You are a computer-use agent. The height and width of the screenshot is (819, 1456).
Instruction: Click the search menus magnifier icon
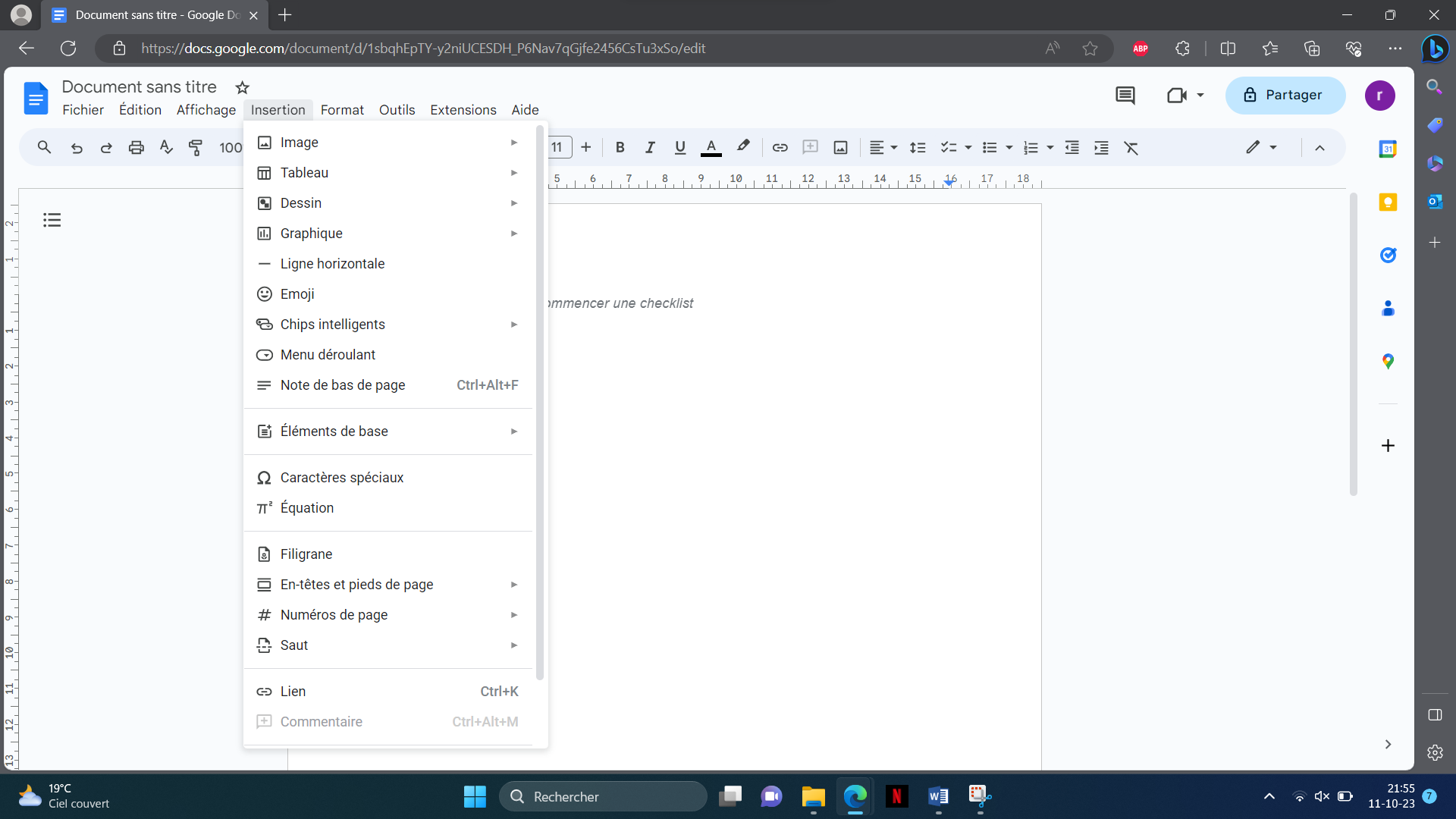44,147
